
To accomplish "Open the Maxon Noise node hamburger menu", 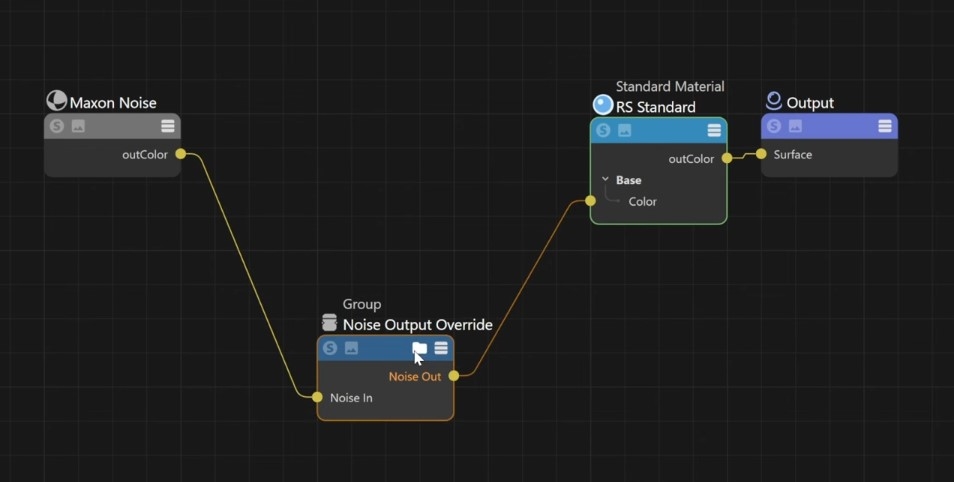I will tap(168, 126).
